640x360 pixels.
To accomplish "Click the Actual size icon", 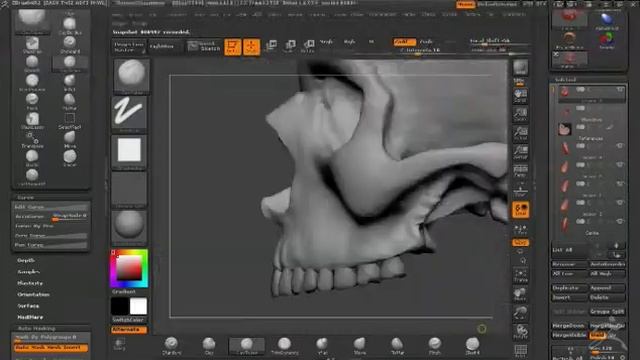I will [520, 133].
